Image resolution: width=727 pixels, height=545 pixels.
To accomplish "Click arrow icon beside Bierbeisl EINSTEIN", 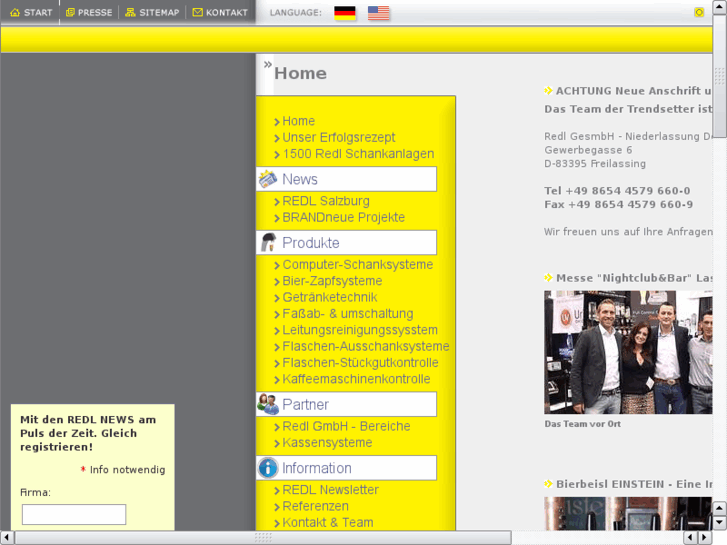I will tap(548, 484).
